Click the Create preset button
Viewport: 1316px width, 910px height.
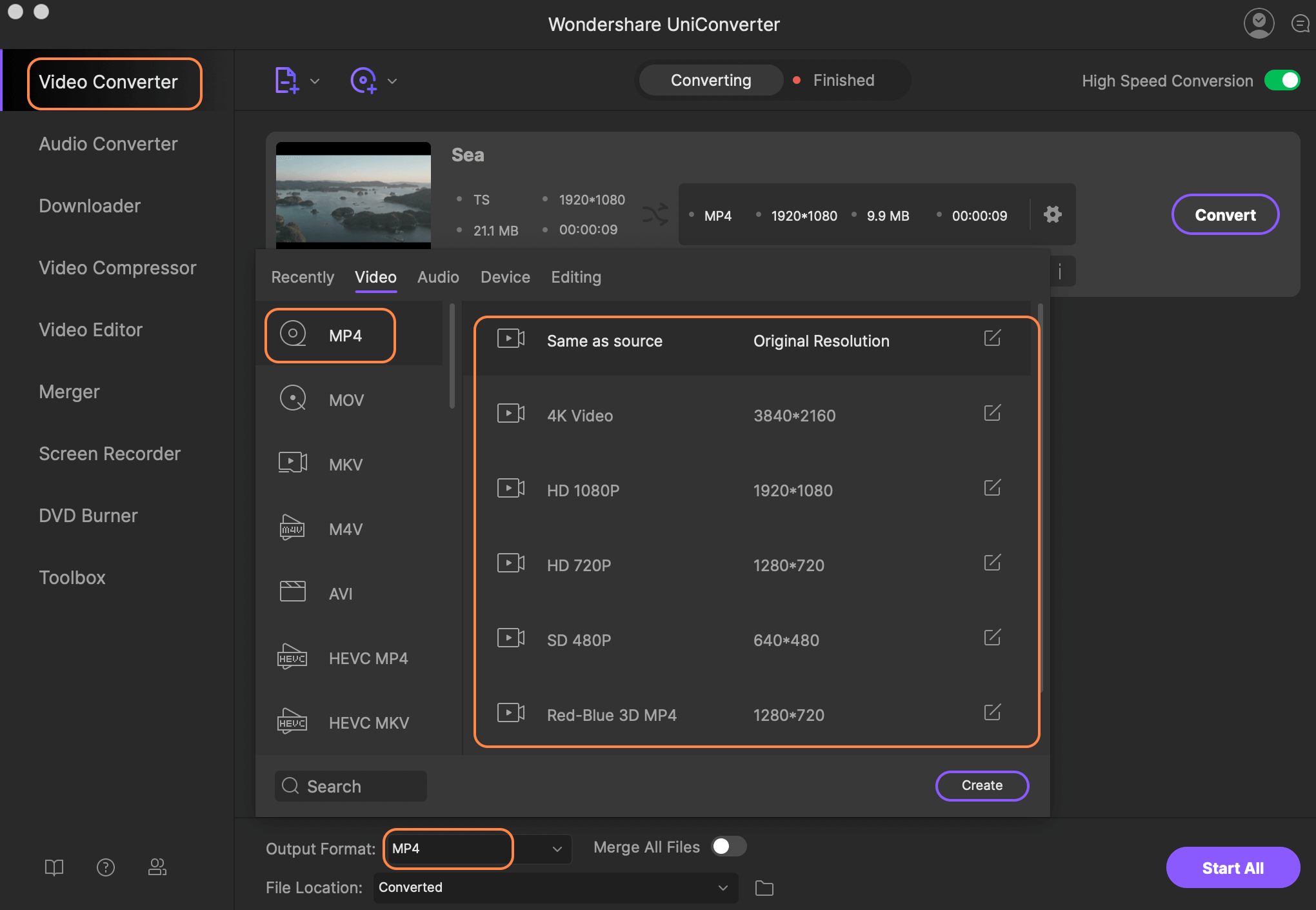(982, 784)
